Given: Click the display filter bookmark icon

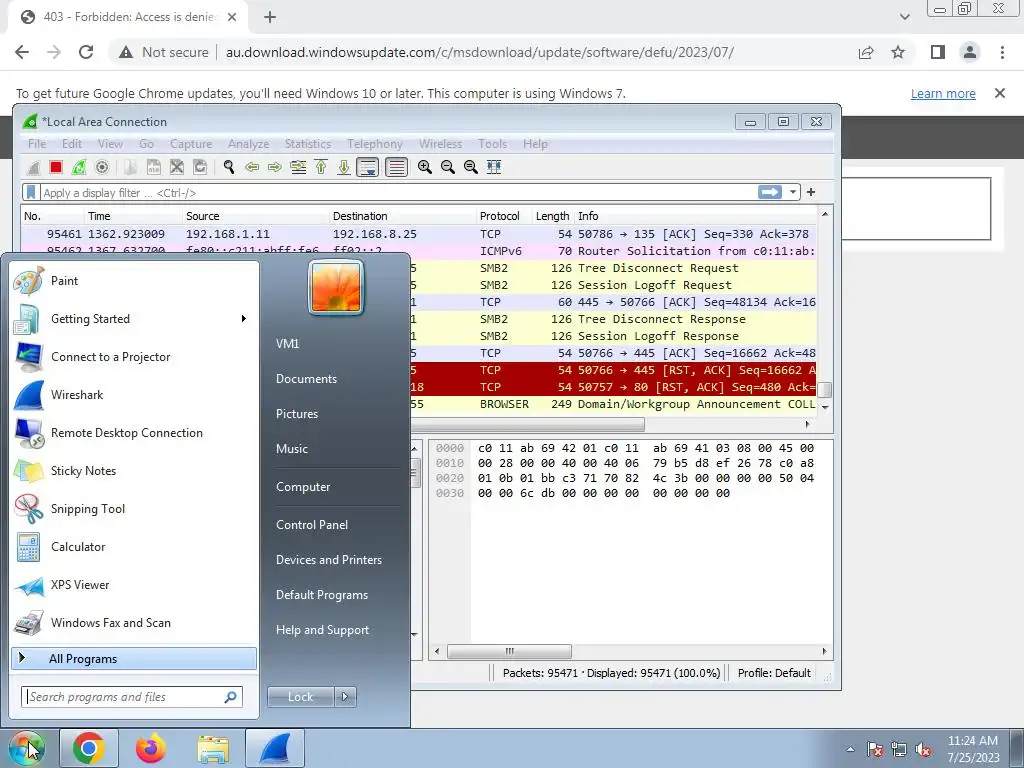Looking at the screenshot, I should (31, 193).
